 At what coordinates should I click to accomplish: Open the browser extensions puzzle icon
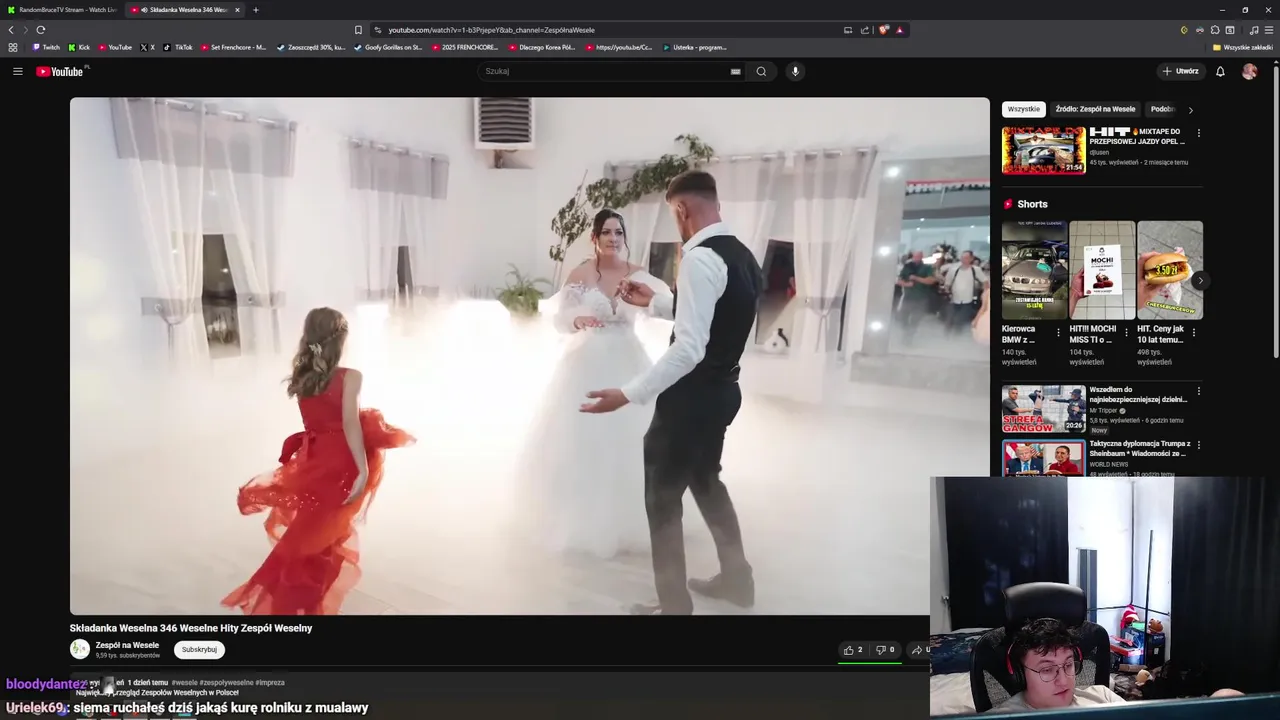point(1215,30)
